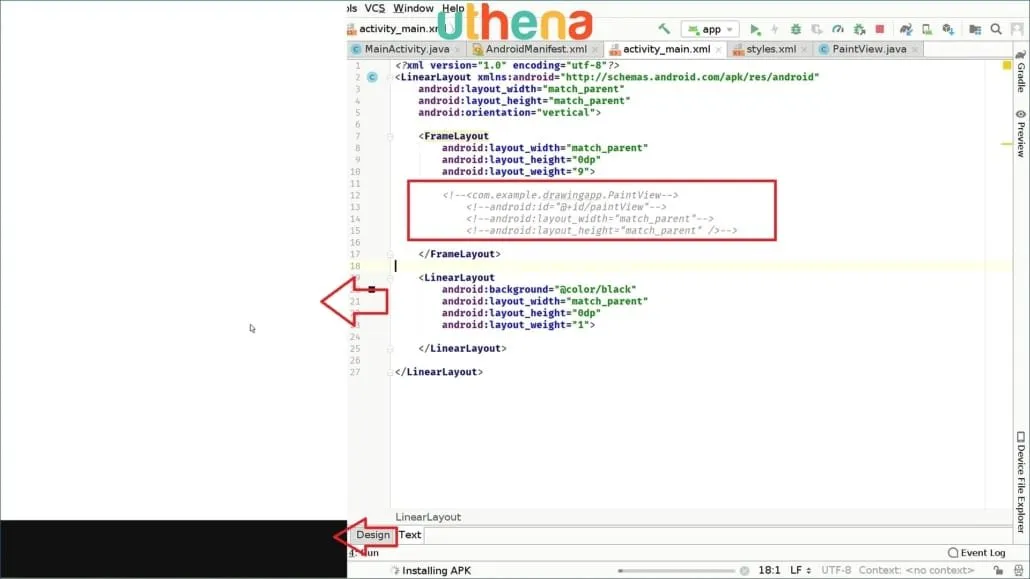Close the styles.xml tab

click(804, 50)
